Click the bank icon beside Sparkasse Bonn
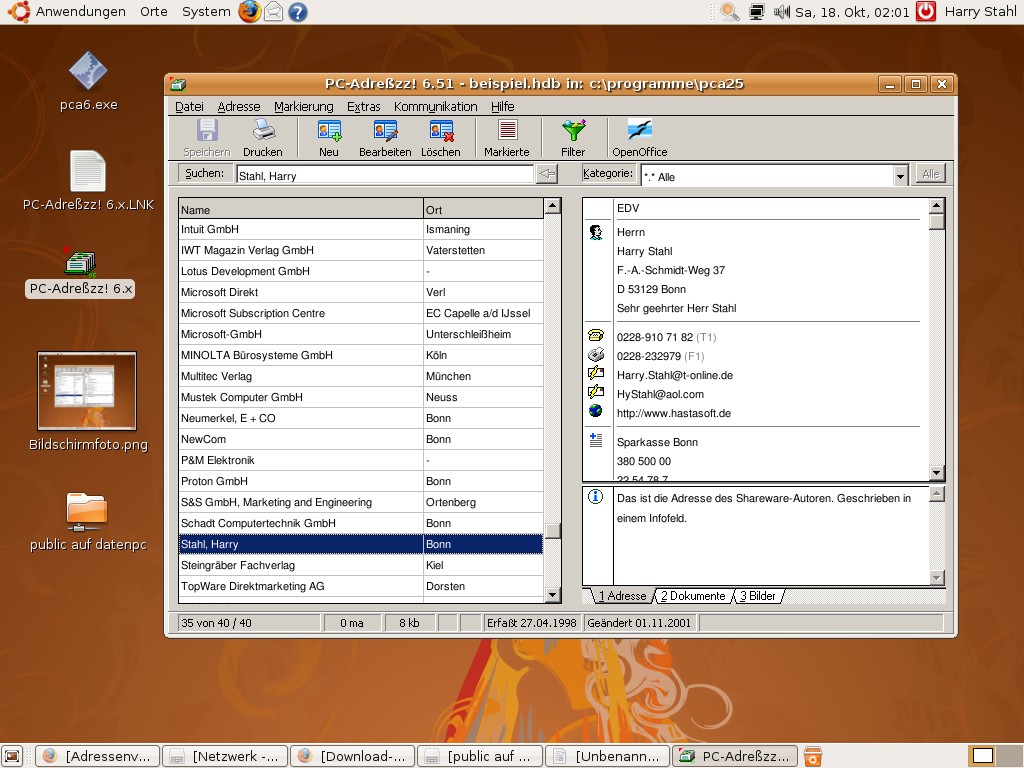This screenshot has height=768, width=1024. 596,440
